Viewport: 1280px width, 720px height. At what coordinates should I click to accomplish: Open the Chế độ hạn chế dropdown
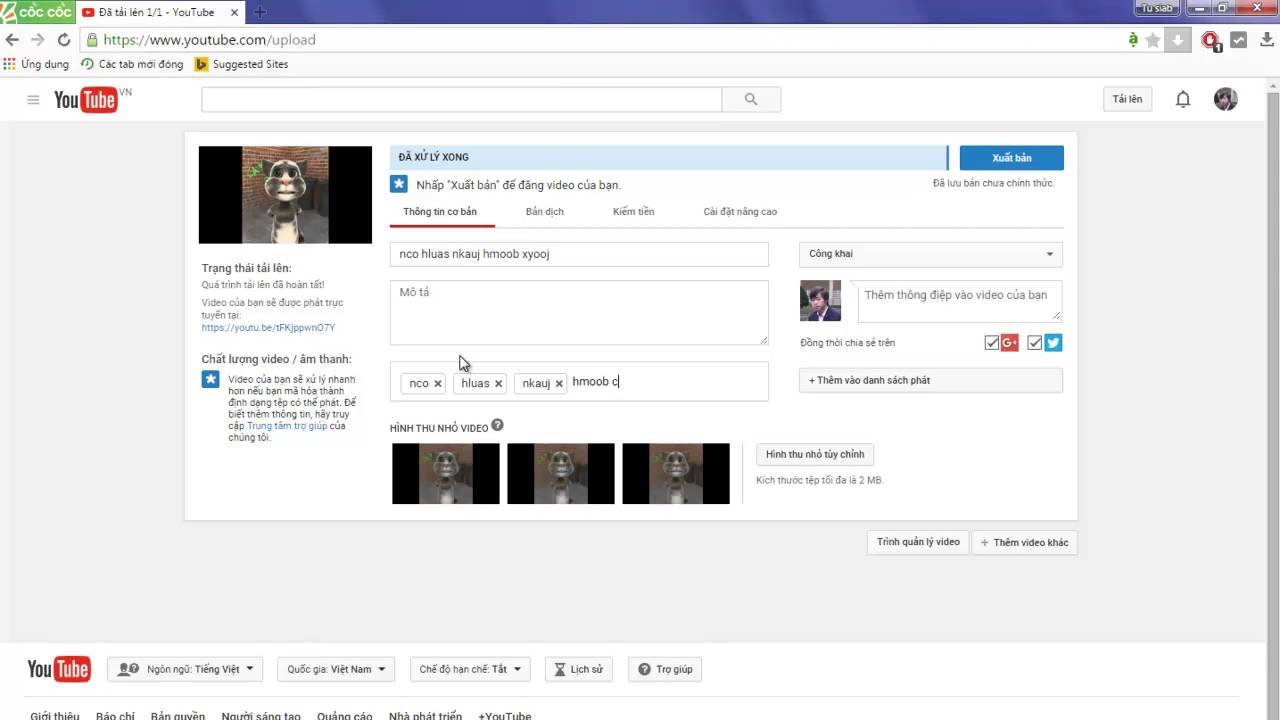(470, 669)
